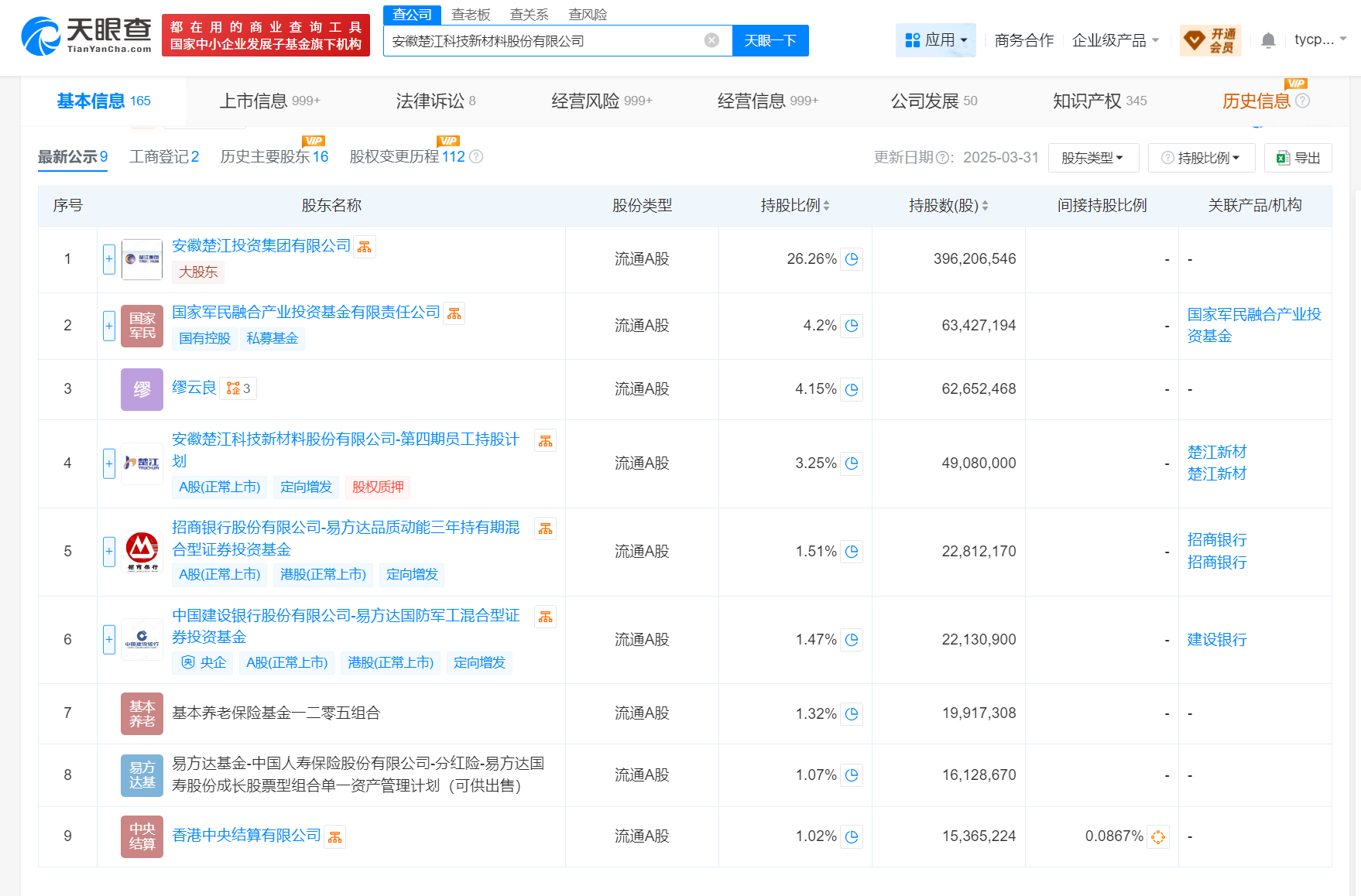The height and width of the screenshot is (896, 1361).
Task: Open the pie chart icon beside 26.26%
Action: [x=852, y=259]
